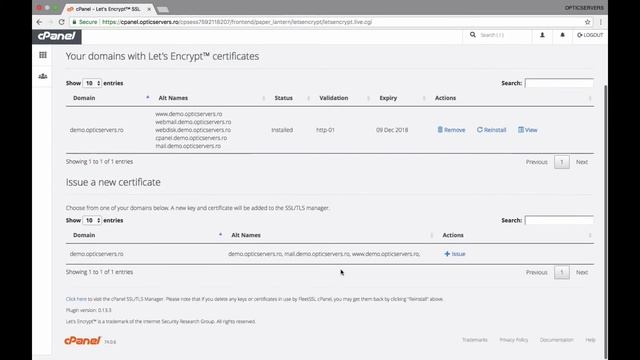Click the browser address bar URL
Image resolution: width=640 pixels, height=360 pixels.
pos(237,22)
